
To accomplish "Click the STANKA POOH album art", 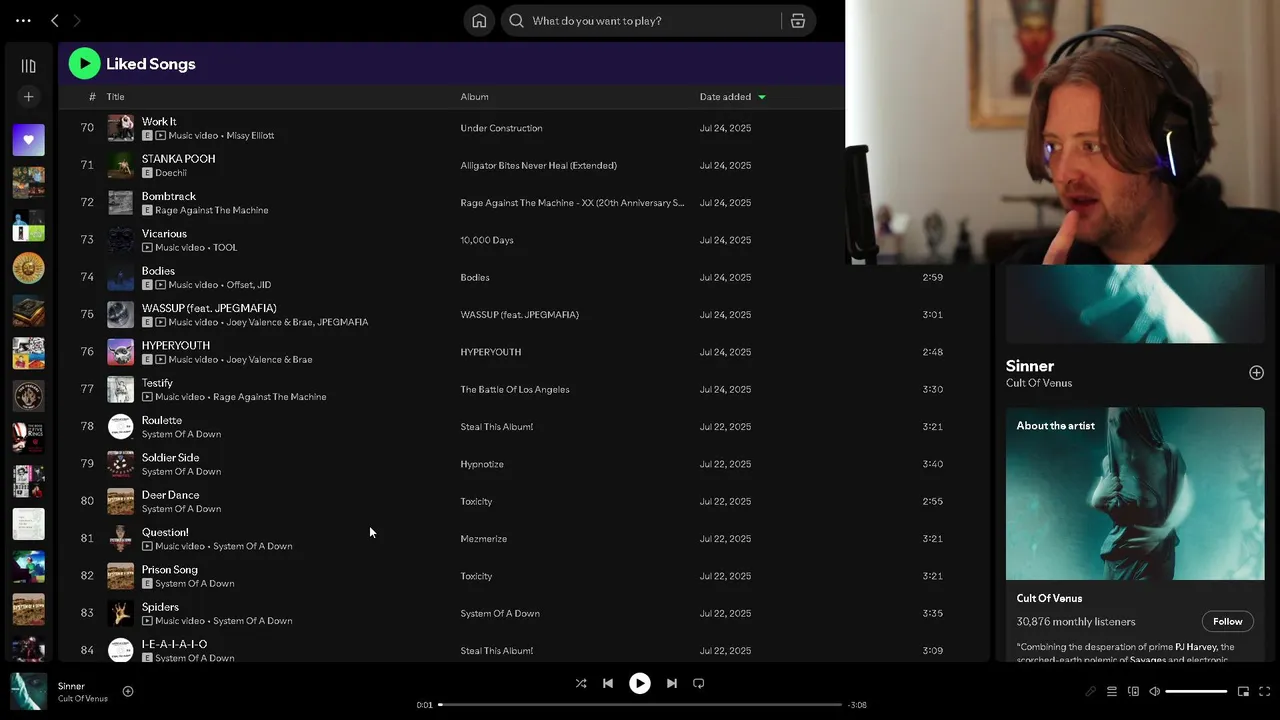I will point(120,165).
